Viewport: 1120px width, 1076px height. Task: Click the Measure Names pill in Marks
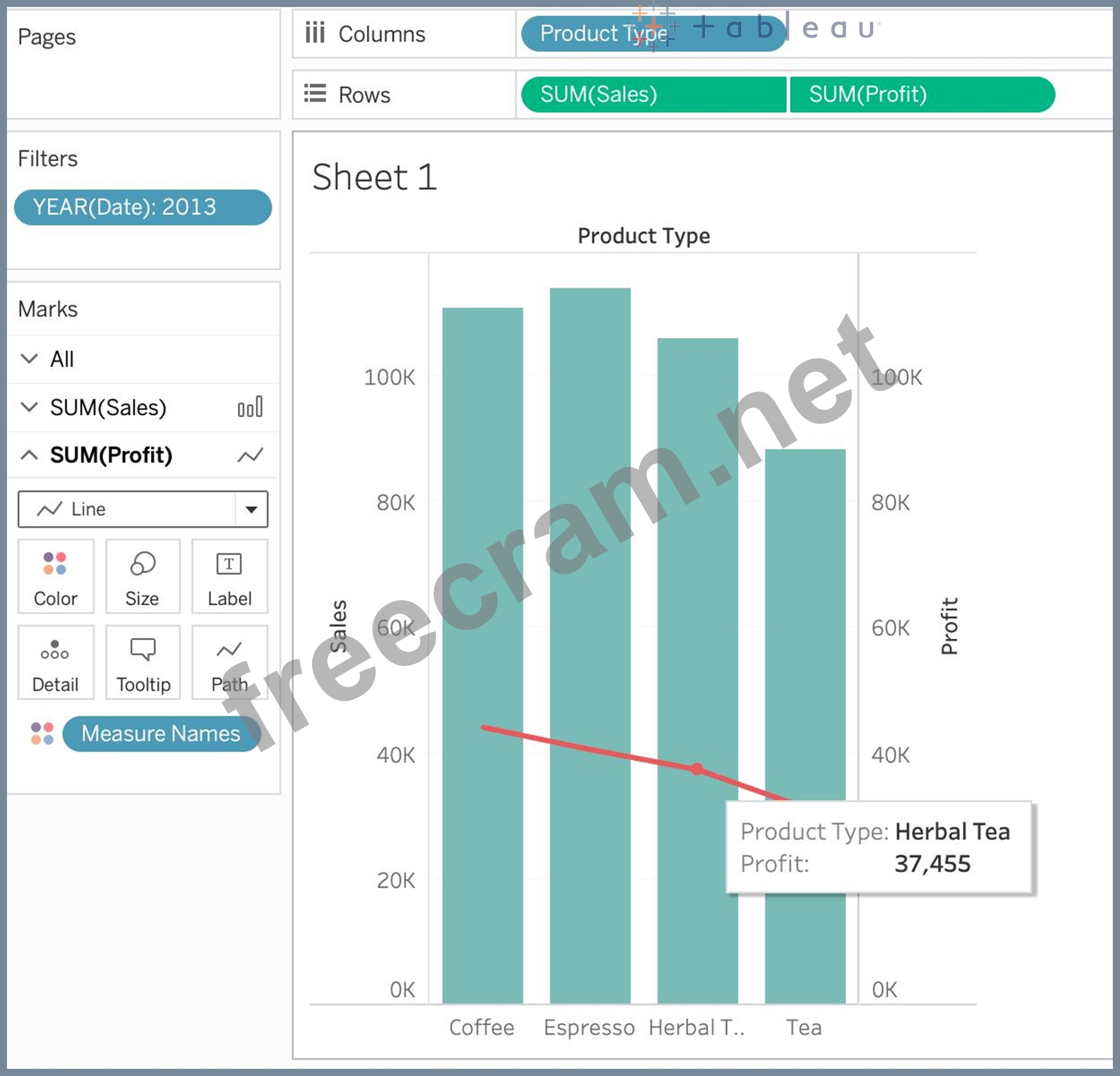[x=161, y=733]
